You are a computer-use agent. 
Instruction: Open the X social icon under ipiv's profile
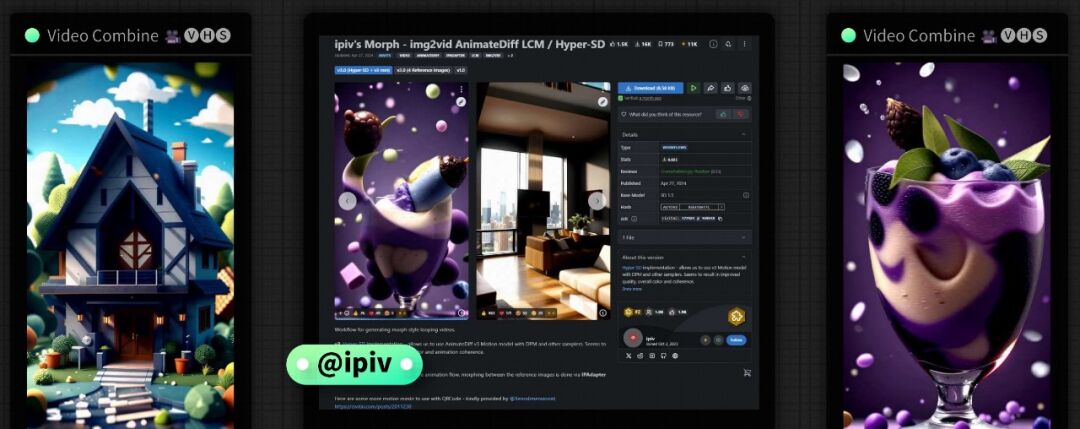628,356
